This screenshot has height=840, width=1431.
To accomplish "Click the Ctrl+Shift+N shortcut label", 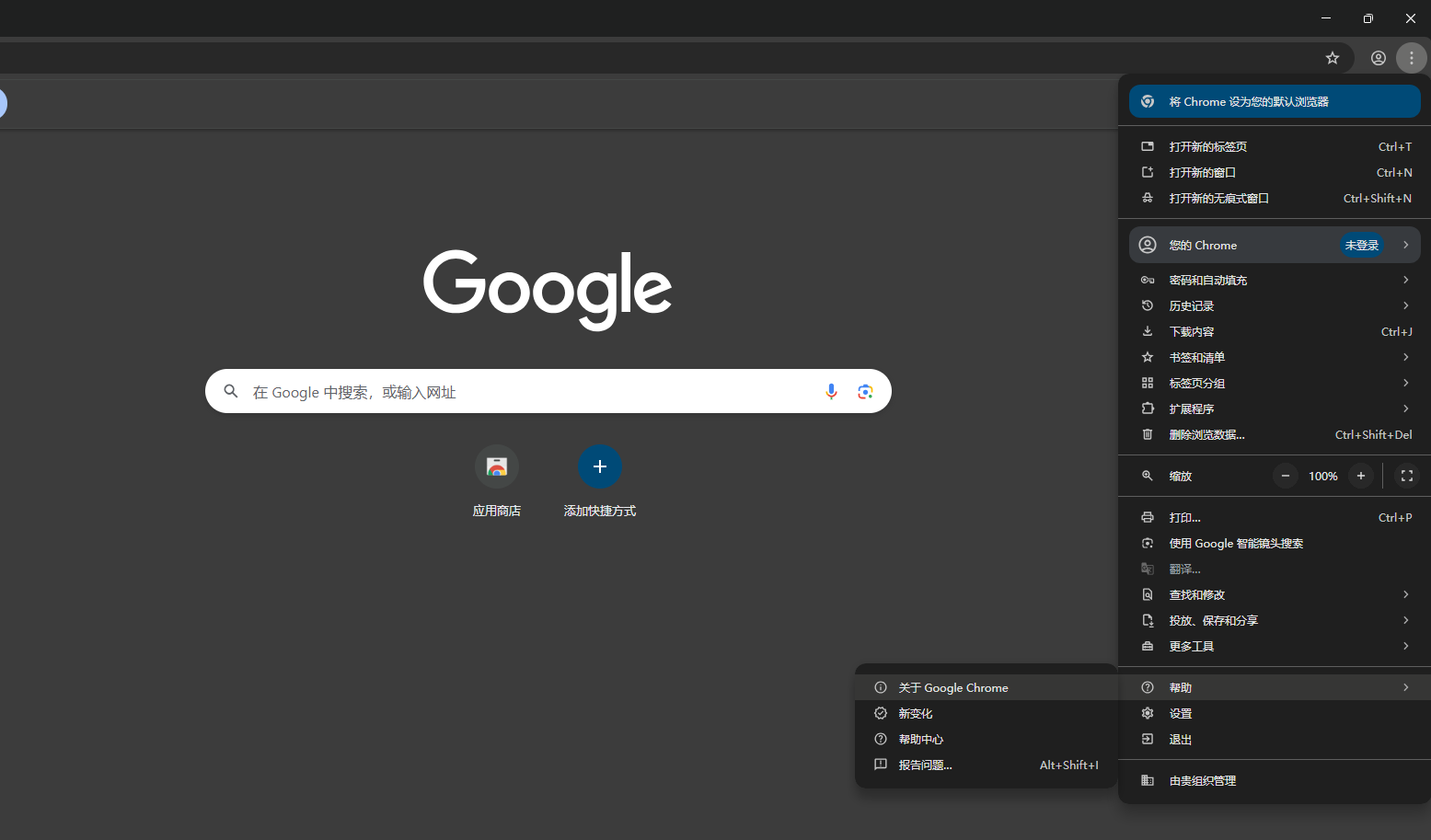I will pyautogui.click(x=1378, y=198).
